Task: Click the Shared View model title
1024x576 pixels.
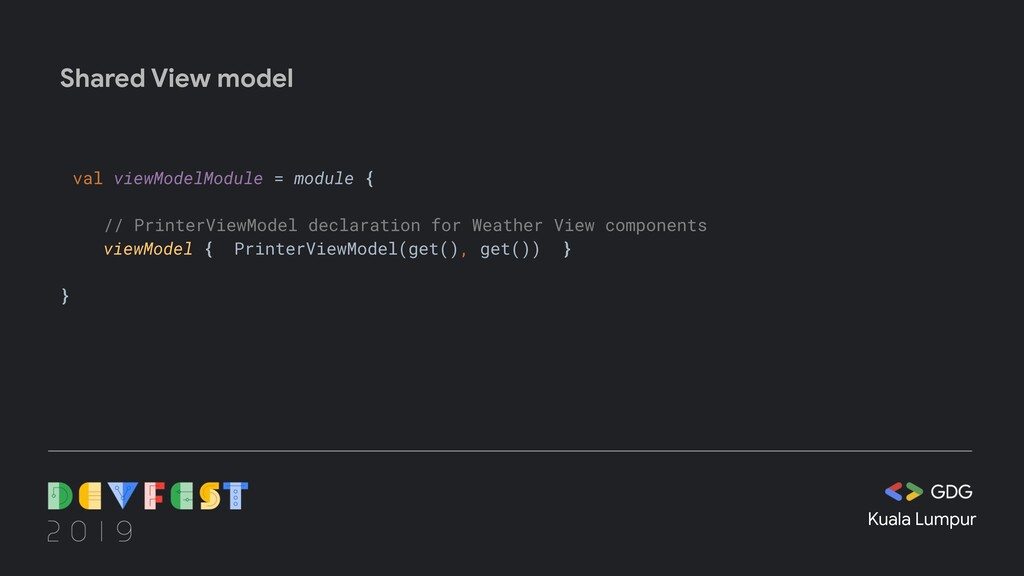Action: pos(176,78)
